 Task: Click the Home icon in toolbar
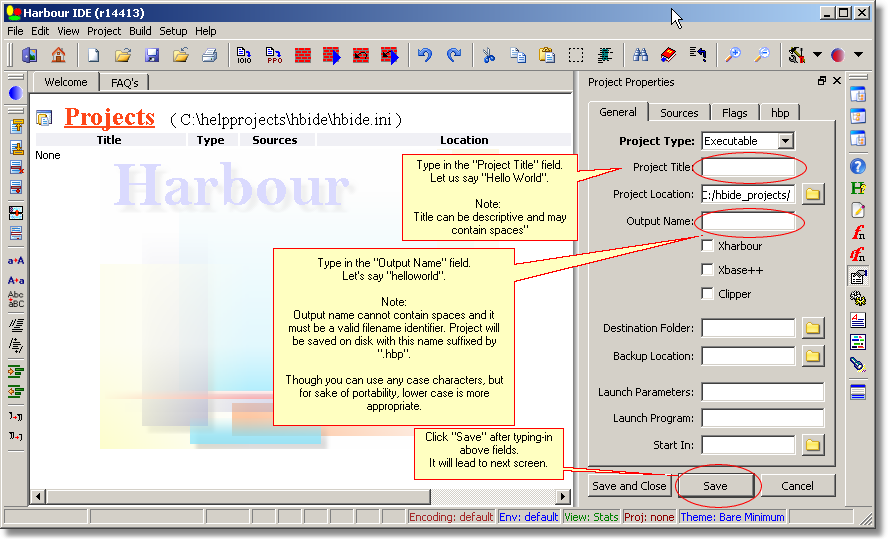[x=58, y=55]
